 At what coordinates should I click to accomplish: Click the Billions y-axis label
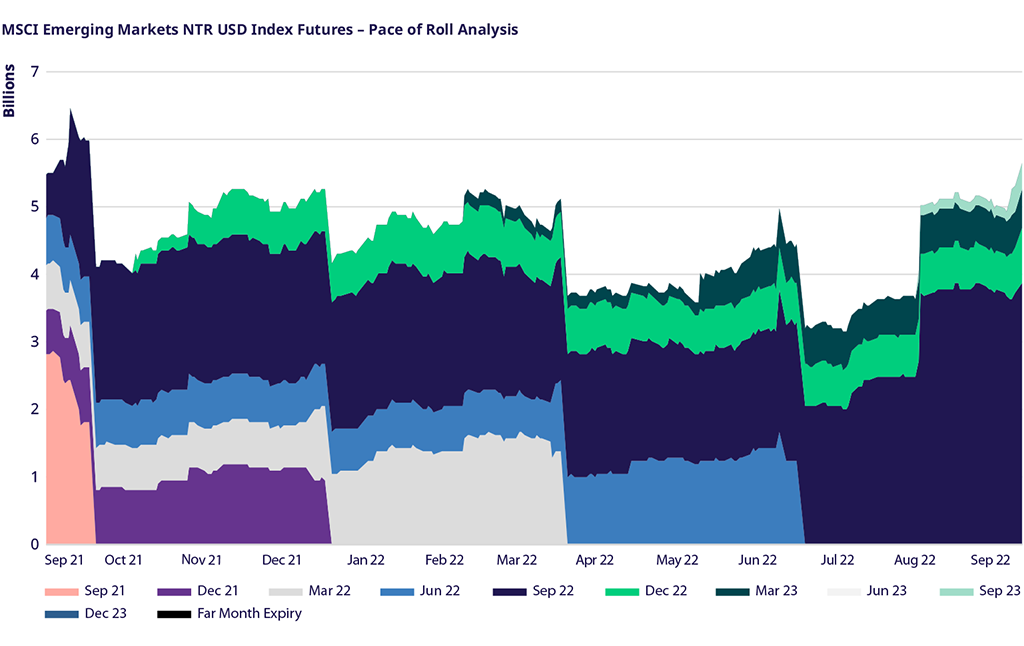click(x=10, y=91)
